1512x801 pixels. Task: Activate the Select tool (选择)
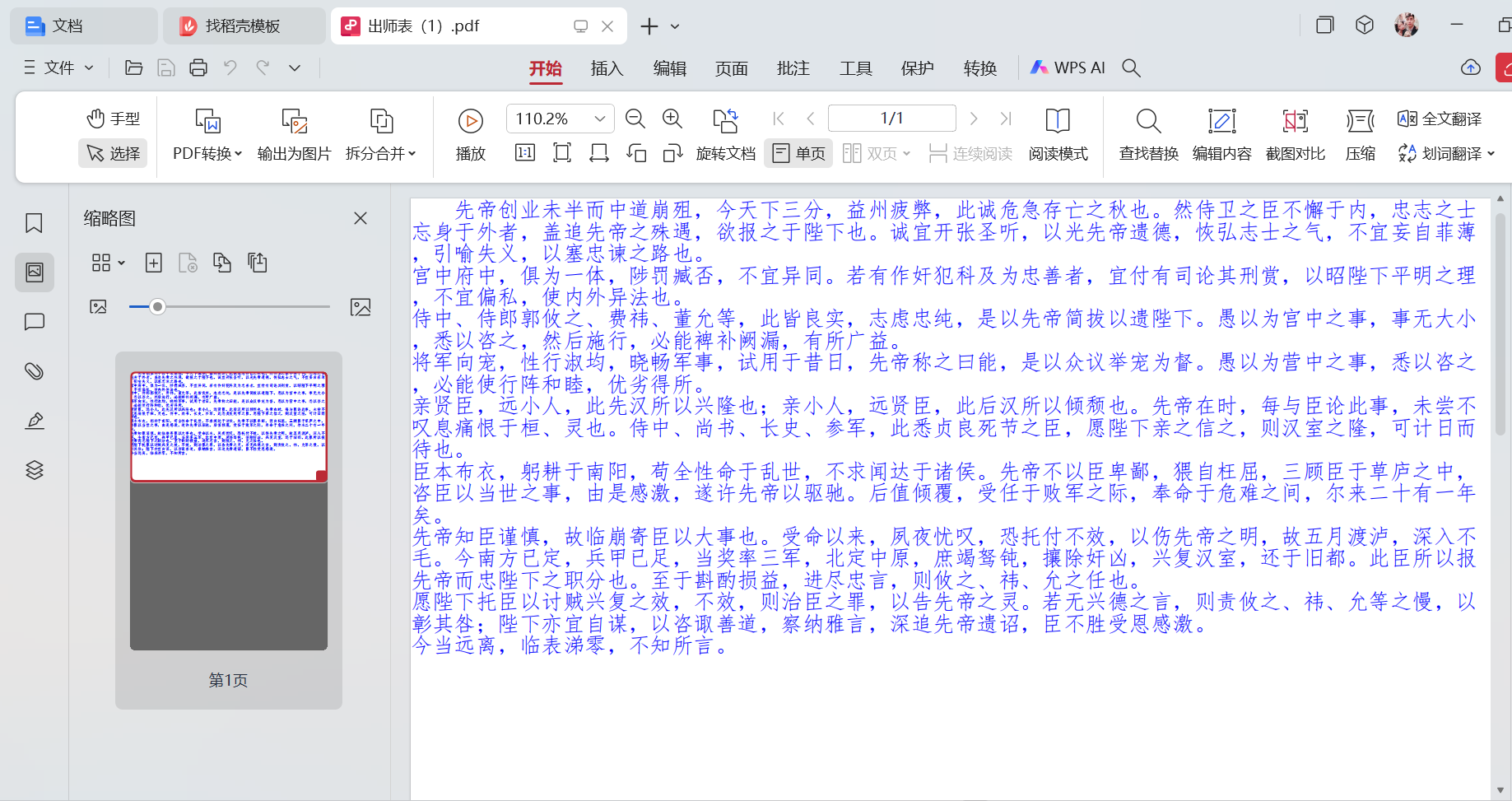click(114, 153)
